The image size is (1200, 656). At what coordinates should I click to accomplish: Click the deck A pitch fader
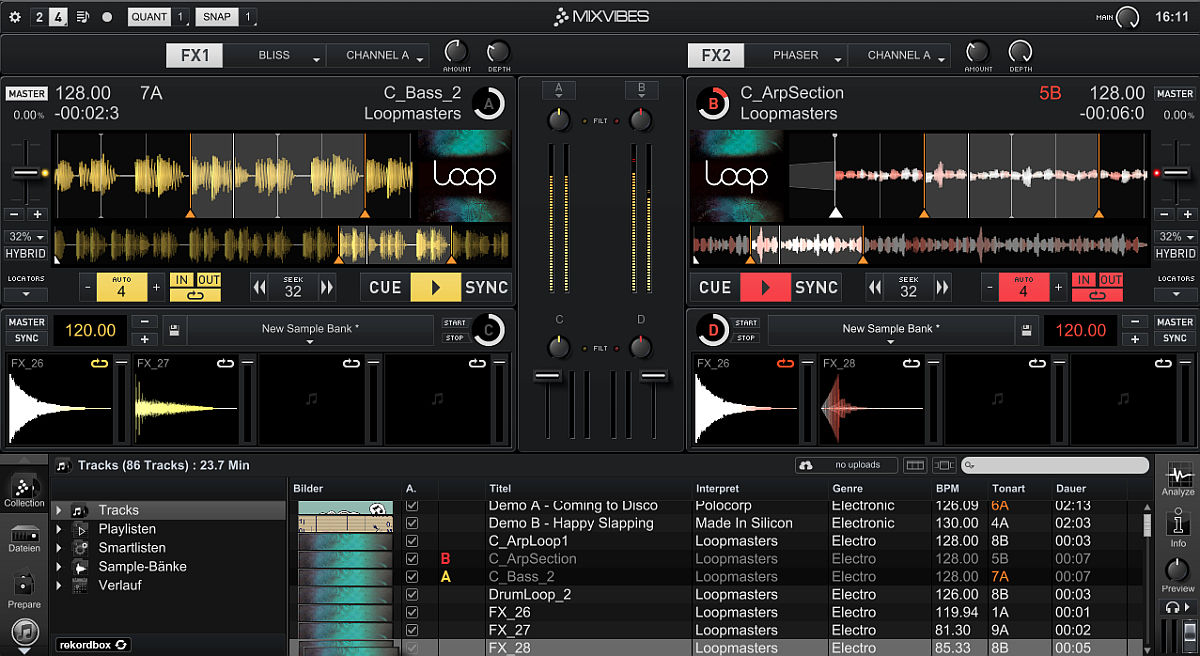(x=25, y=173)
